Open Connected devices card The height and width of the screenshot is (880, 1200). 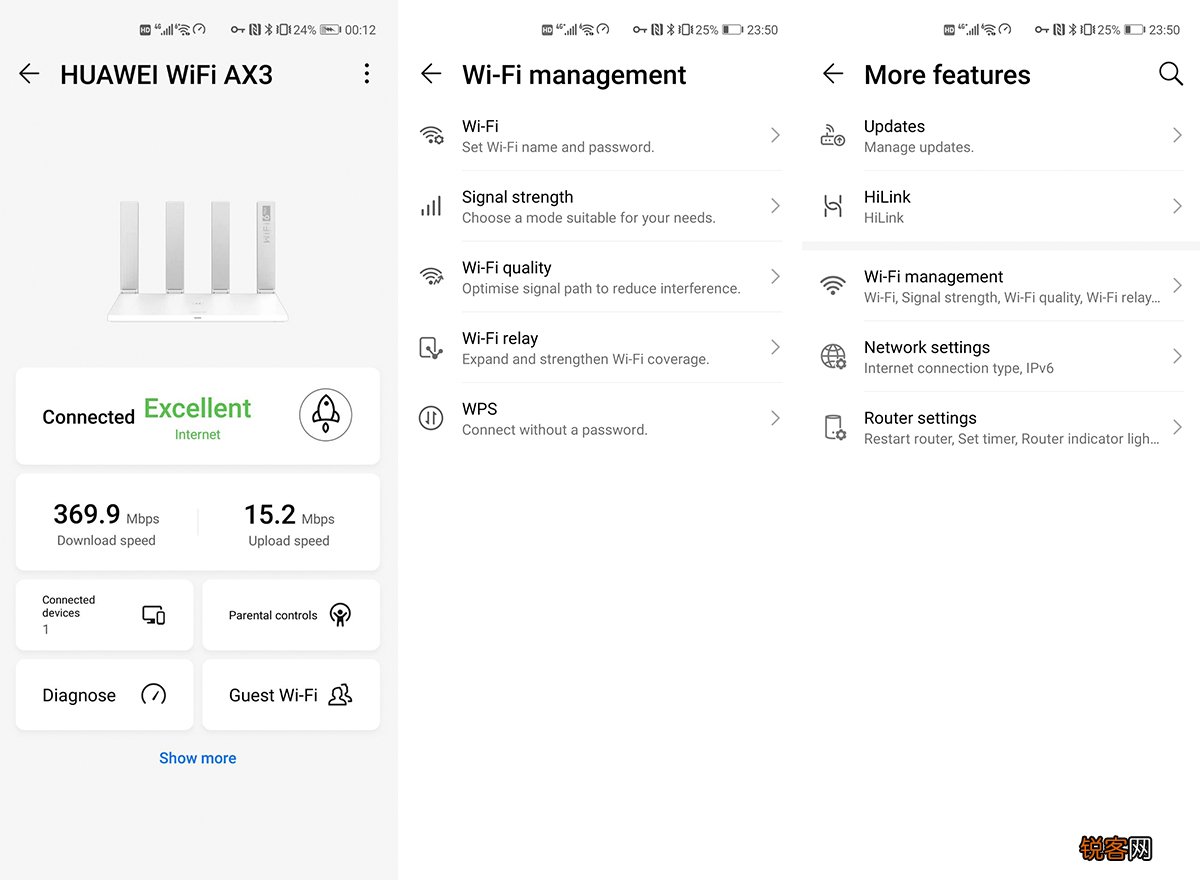point(104,615)
